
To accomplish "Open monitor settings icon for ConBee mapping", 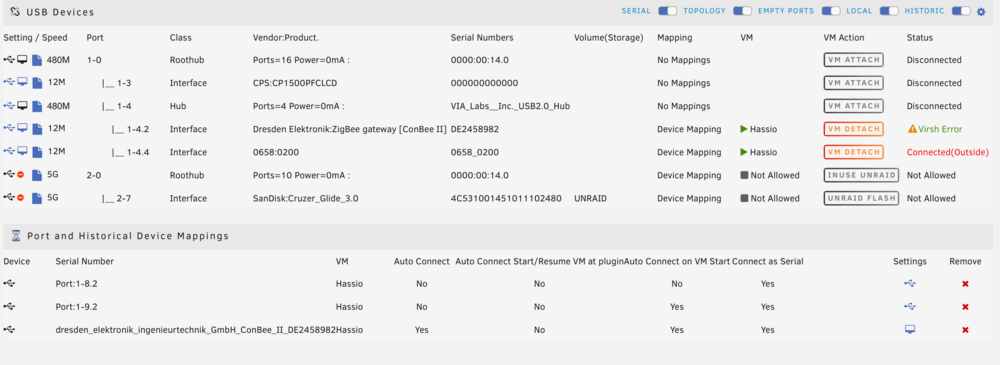I will 909,330.
